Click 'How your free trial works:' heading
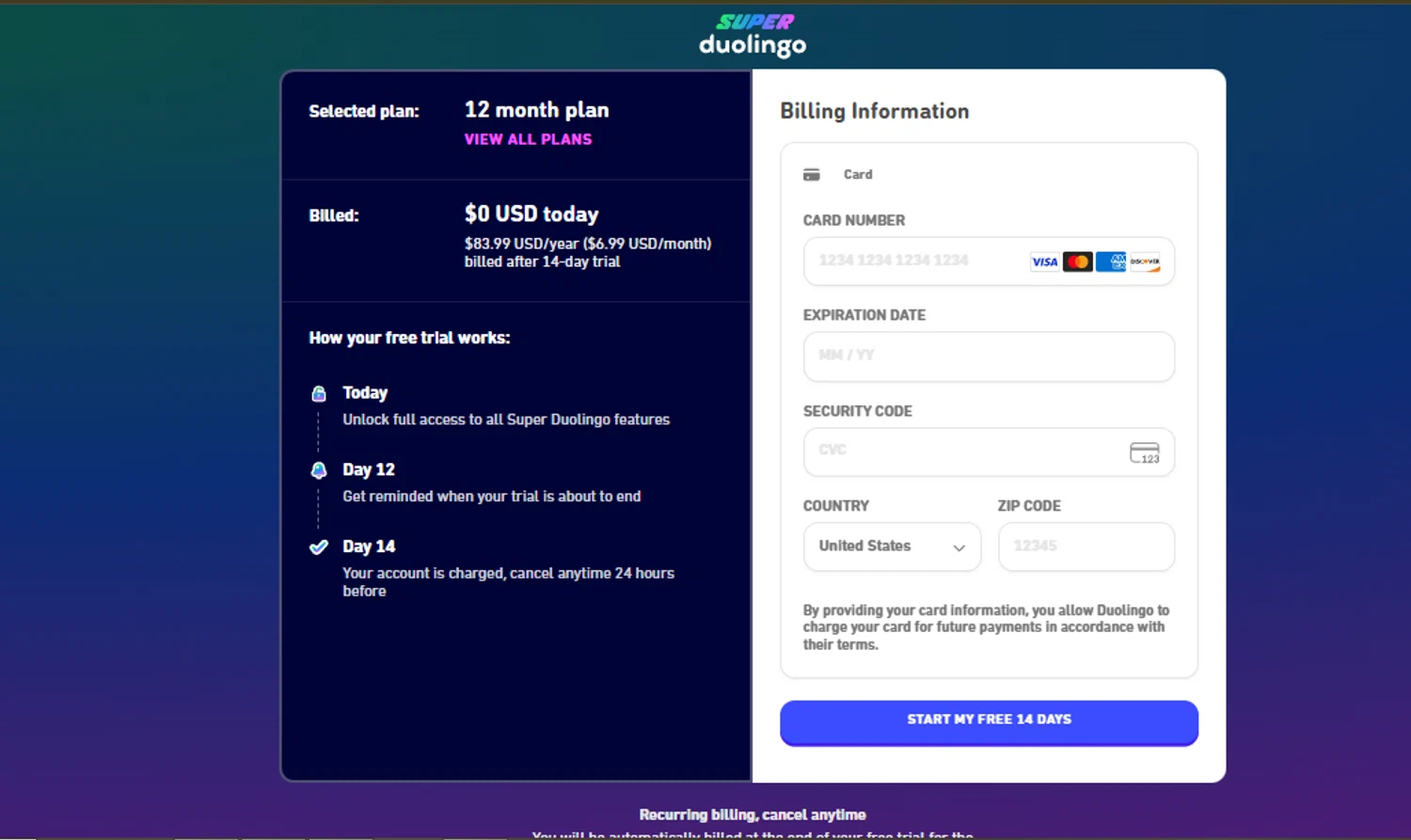 click(x=409, y=338)
